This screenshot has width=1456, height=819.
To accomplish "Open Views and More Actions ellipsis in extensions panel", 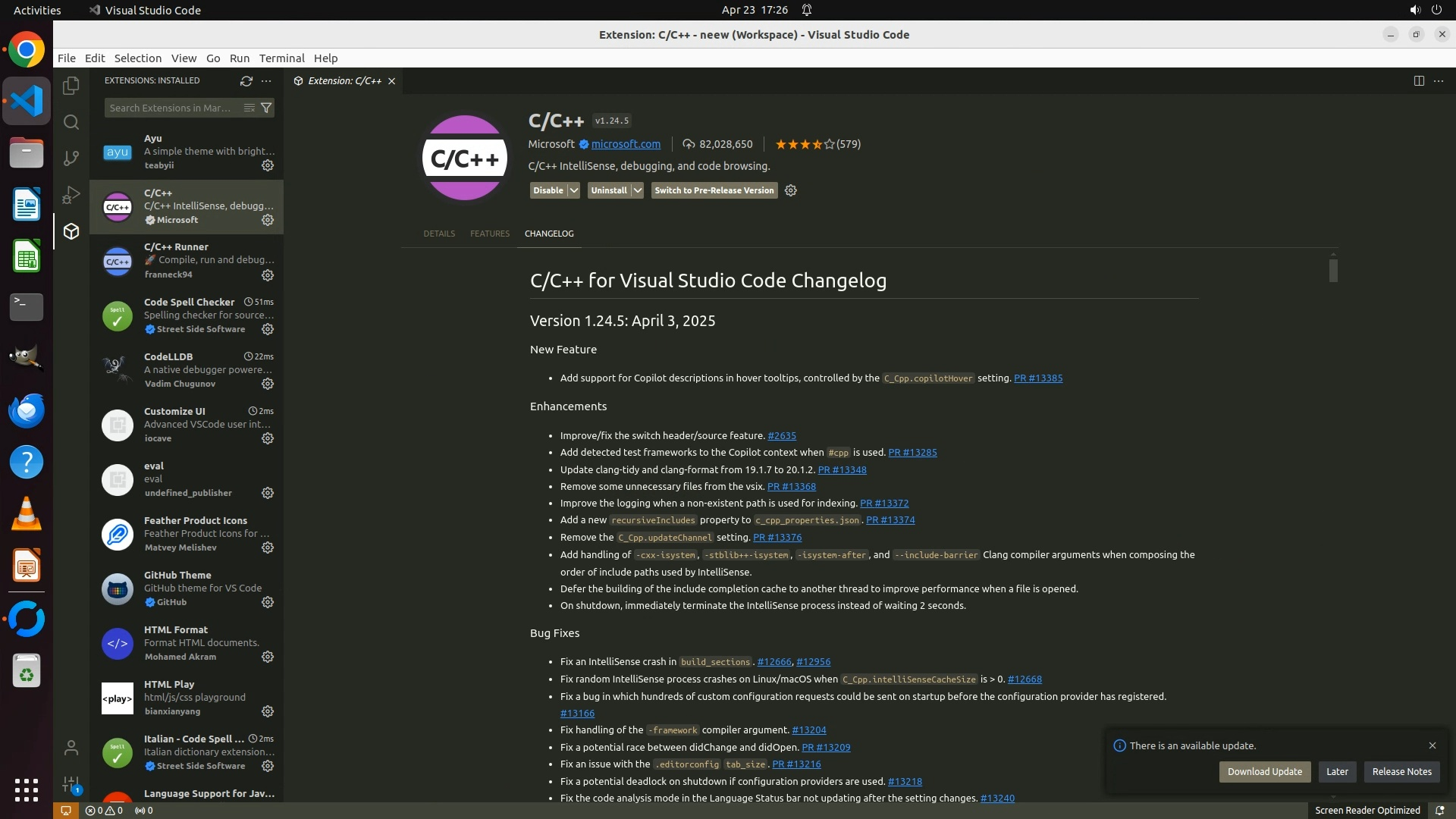I will click(x=266, y=80).
